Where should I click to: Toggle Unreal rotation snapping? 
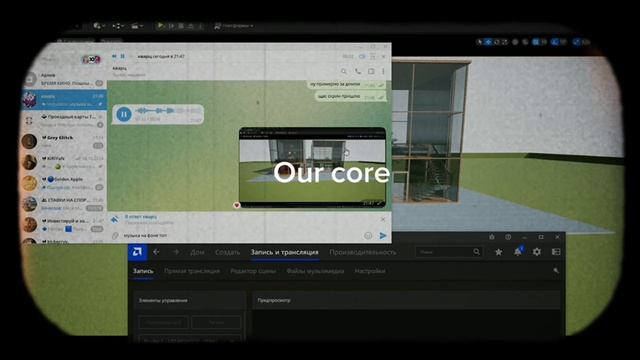tap(555, 42)
